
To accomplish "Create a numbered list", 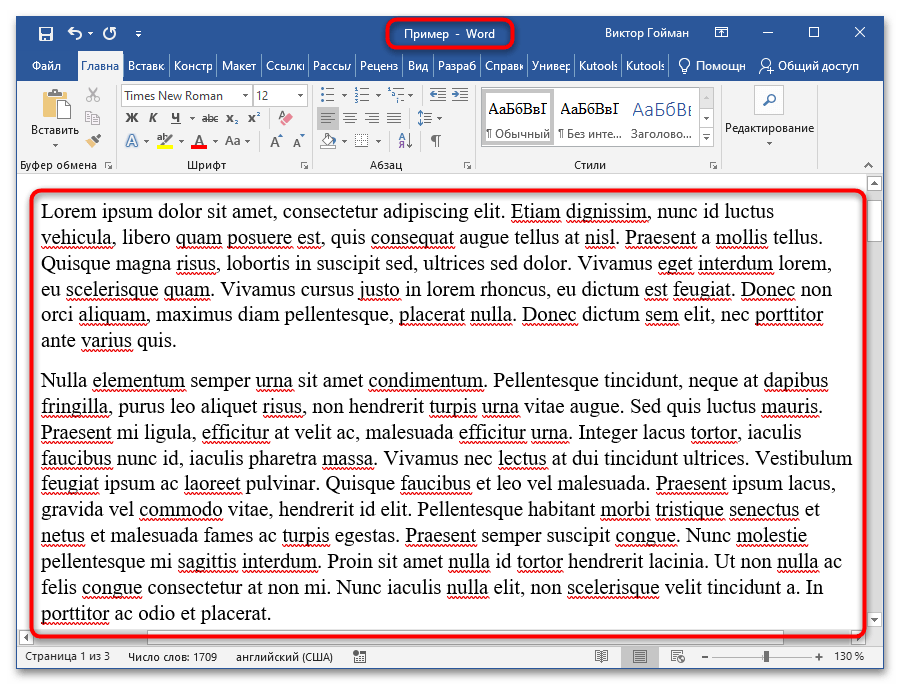I will tap(362, 95).
